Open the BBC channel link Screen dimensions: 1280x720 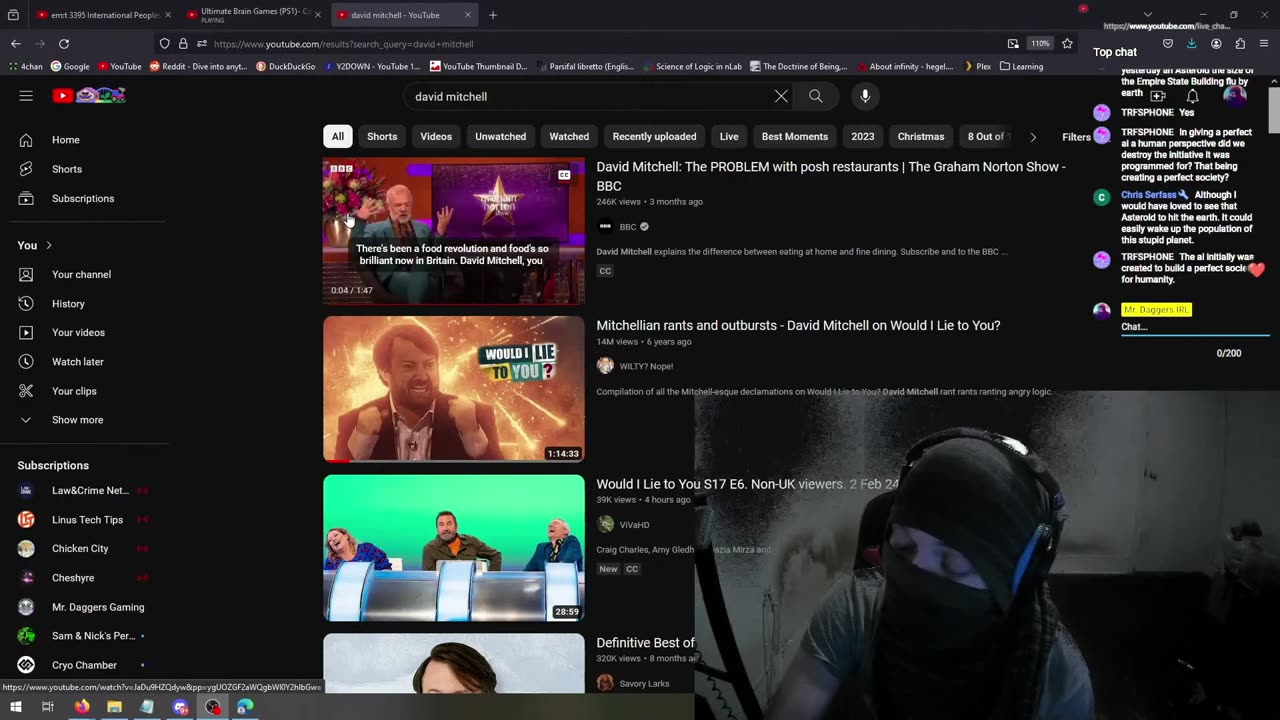coord(628,227)
